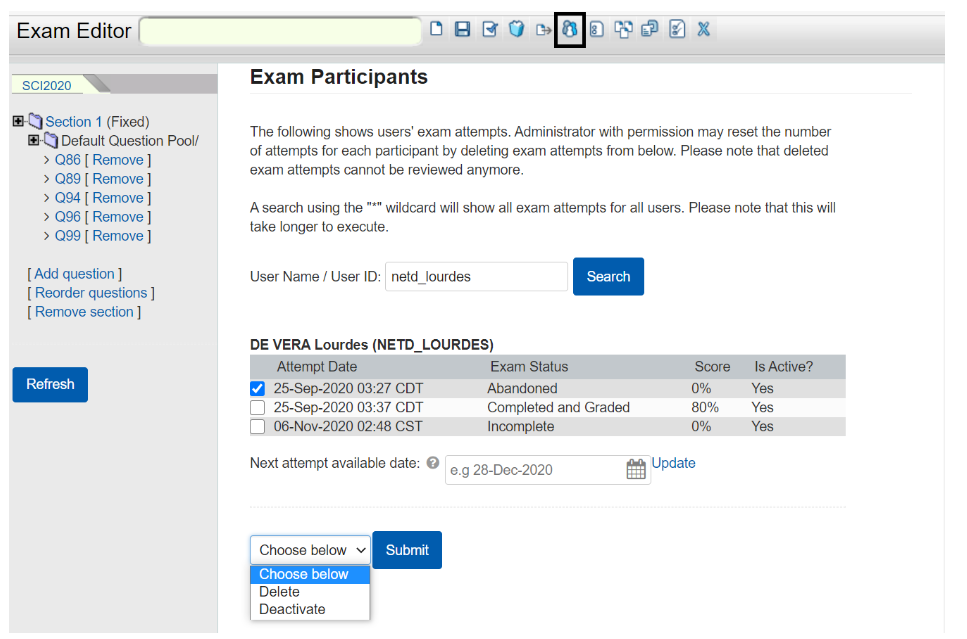Open the Exam Participants people icon
Image resolution: width=967 pixels, height=639 pixels.
[569, 29]
